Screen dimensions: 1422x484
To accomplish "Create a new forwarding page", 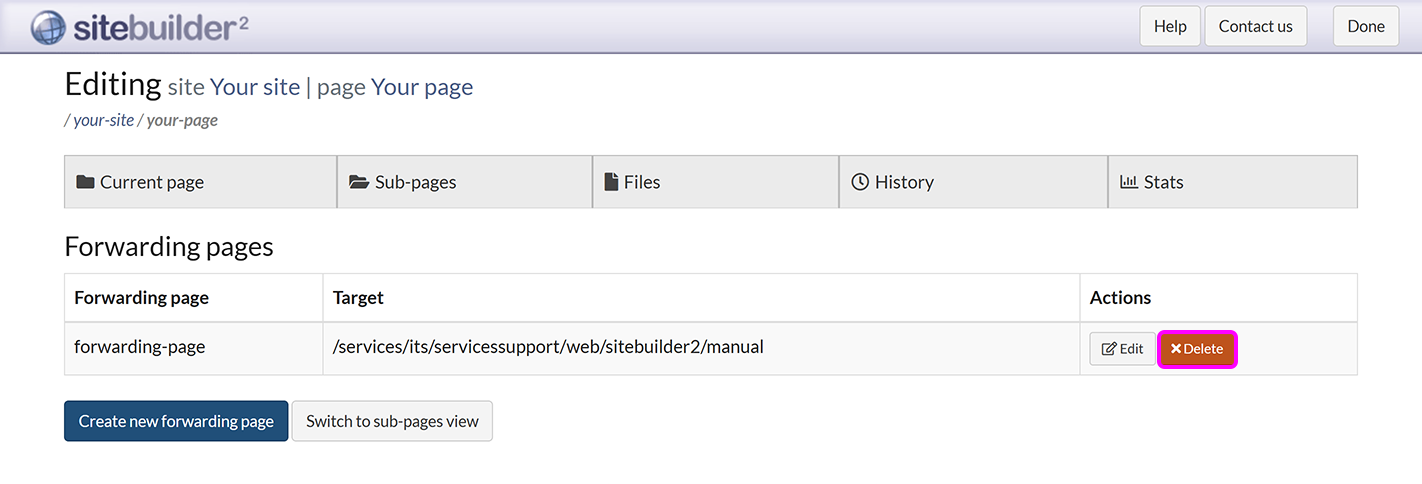I will coord(176,421).
